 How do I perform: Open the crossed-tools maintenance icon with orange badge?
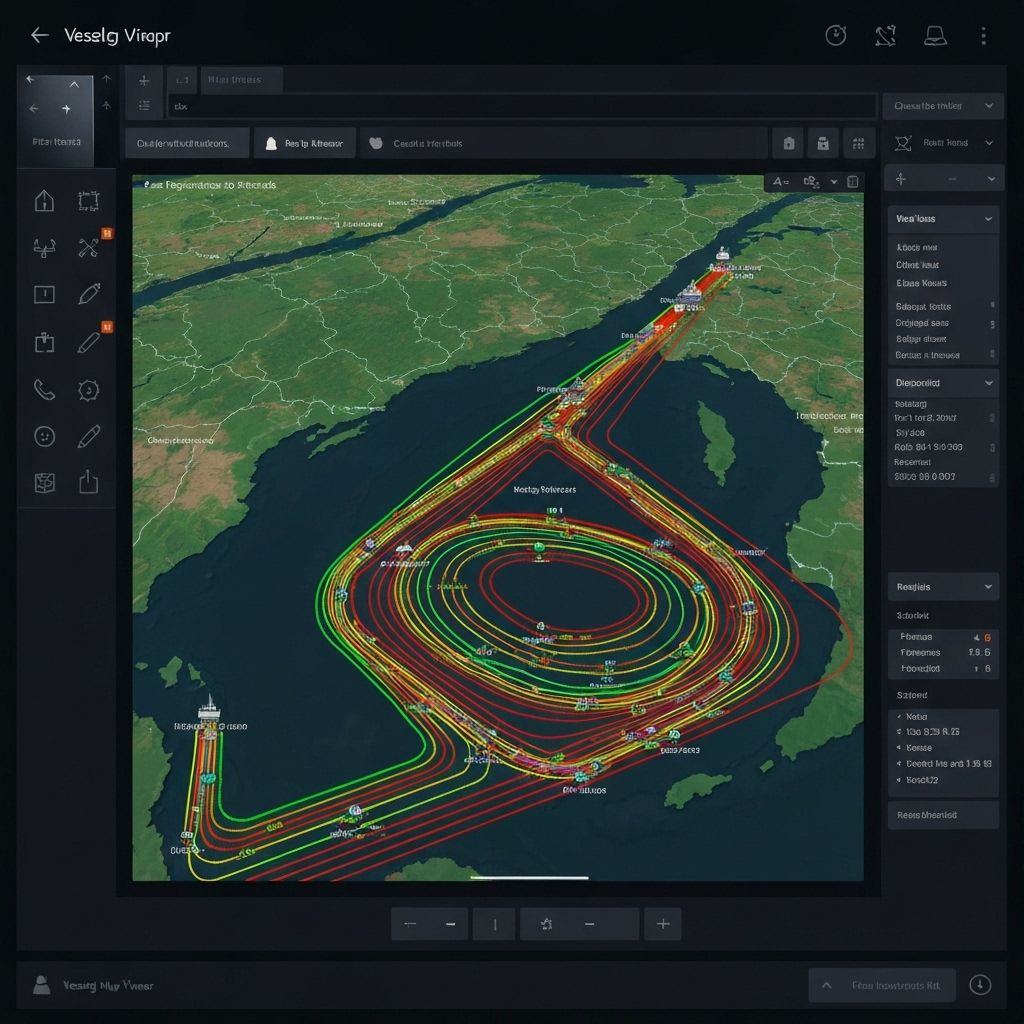(x=88, y=247)
